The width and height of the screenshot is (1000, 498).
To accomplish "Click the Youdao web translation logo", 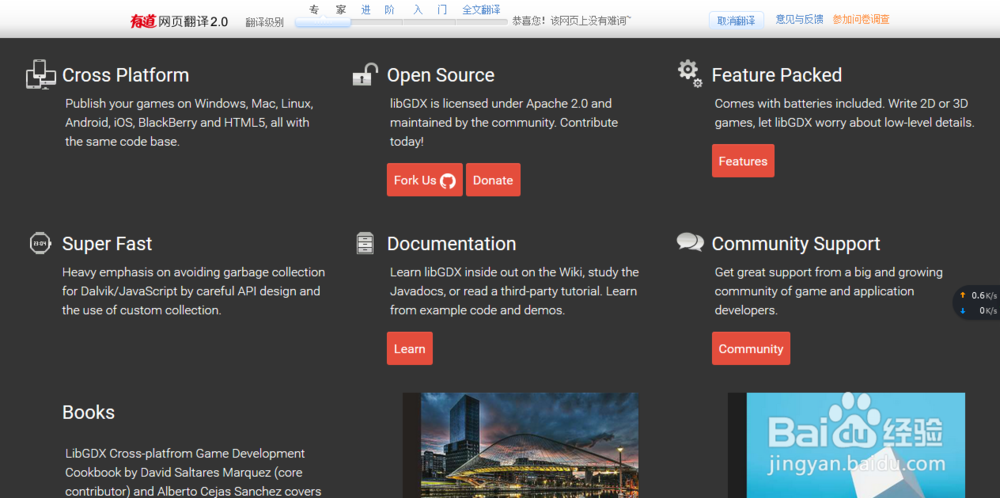I will 179,21.
